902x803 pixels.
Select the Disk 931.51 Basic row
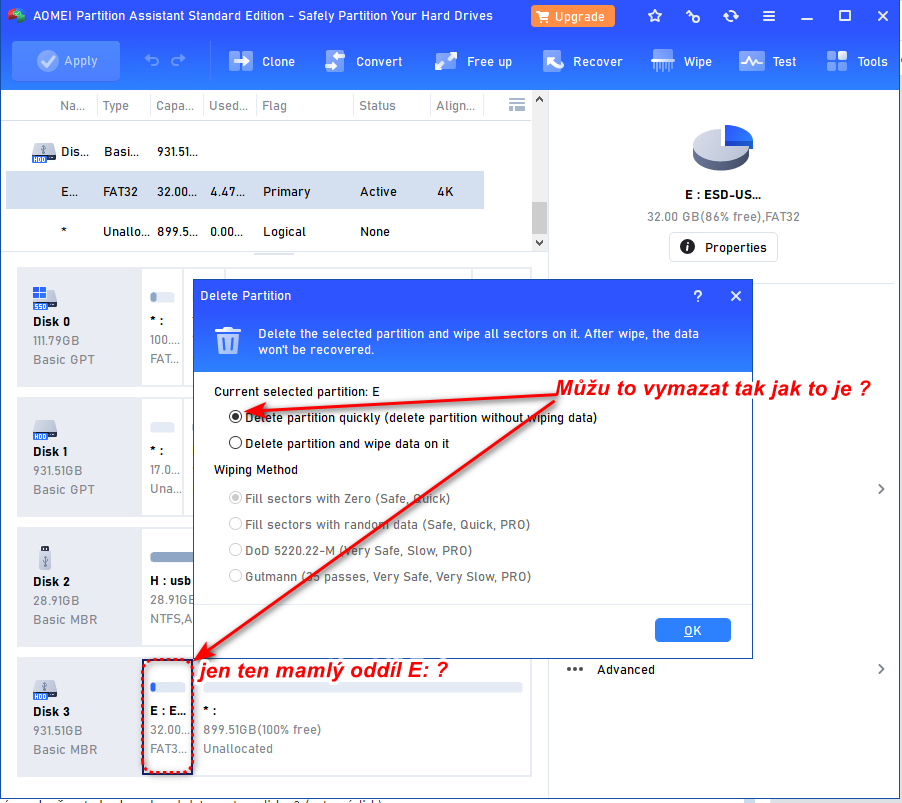[x=244, y=152]
